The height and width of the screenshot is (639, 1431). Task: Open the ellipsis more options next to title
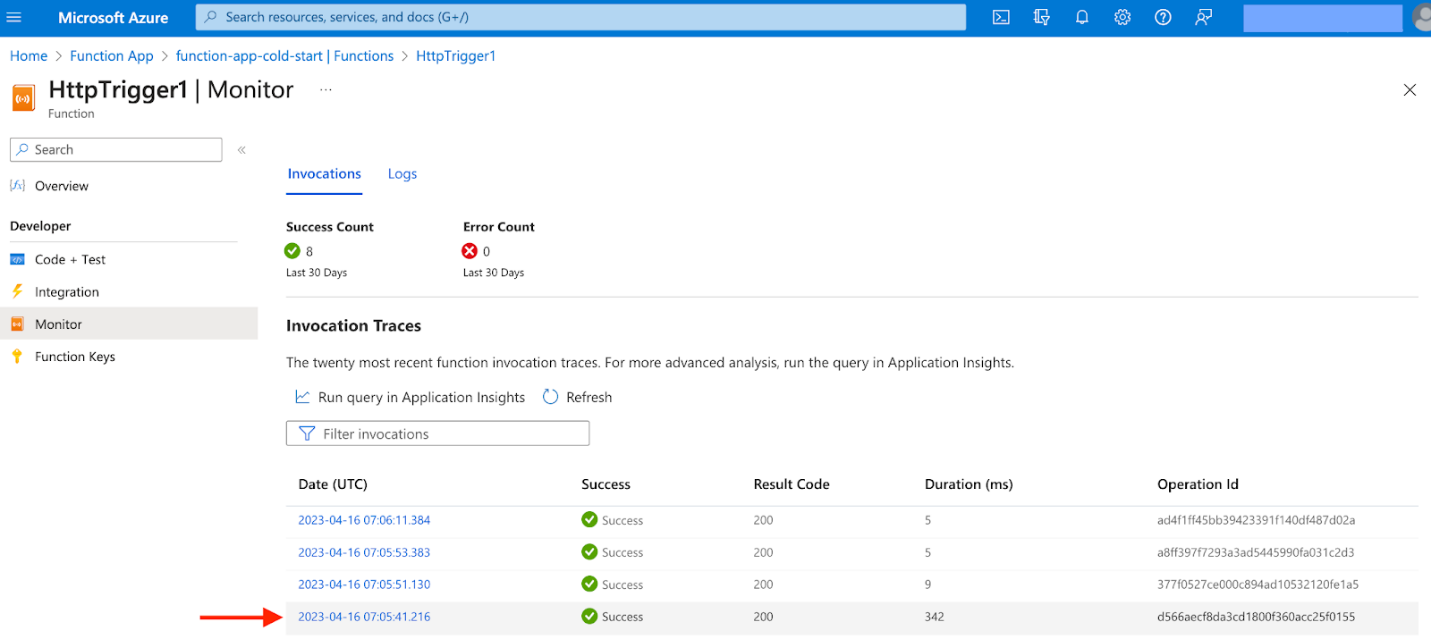click(325, 90)
